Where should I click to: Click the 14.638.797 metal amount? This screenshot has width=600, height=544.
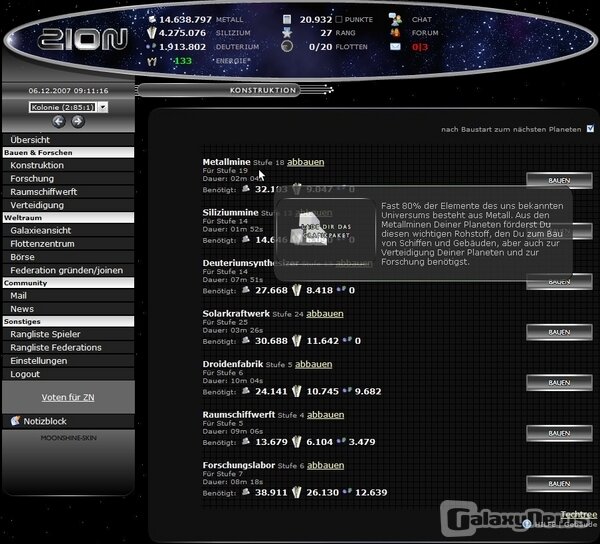[185, 19]
